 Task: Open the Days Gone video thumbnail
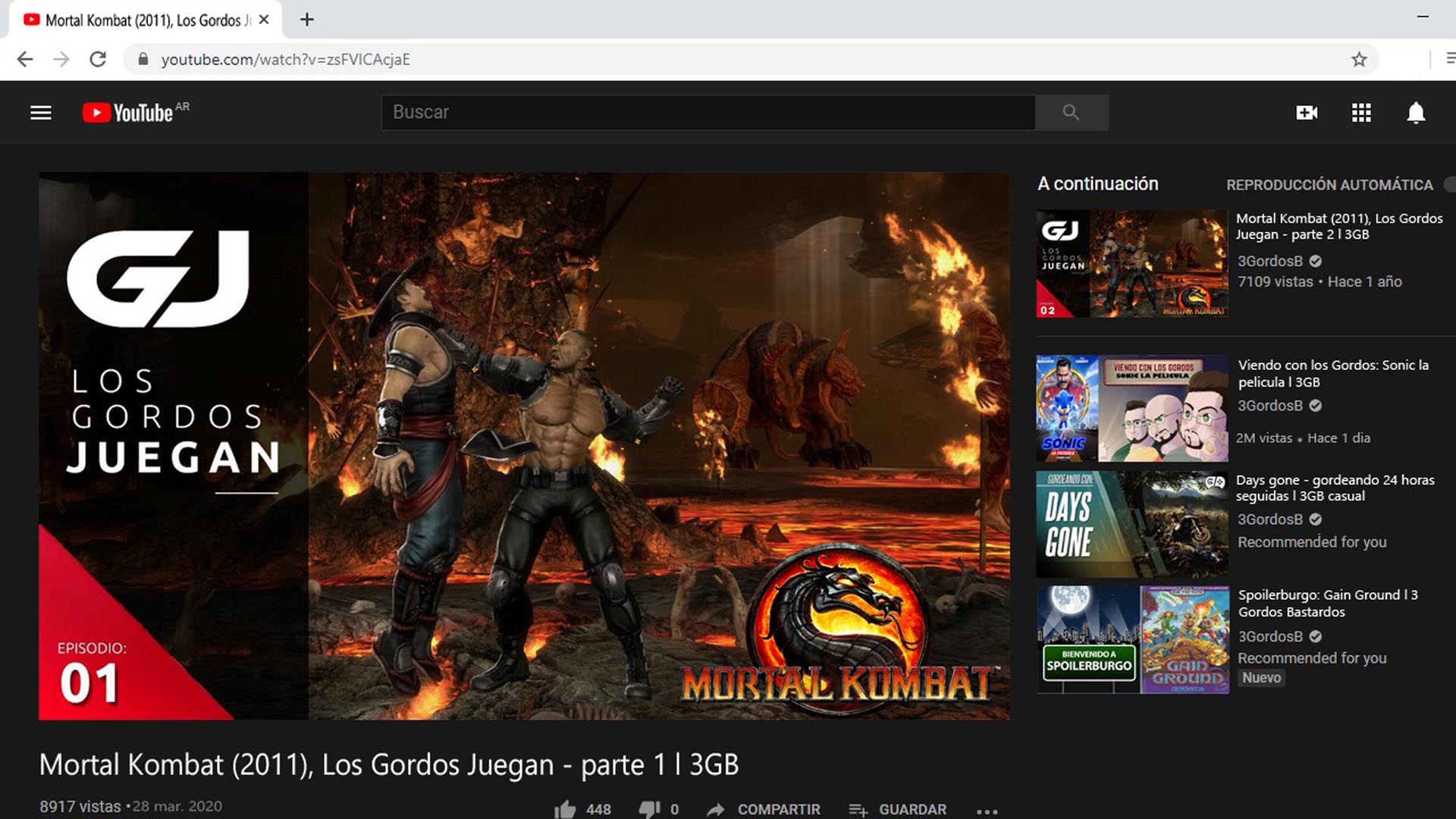pos(1131,524)
